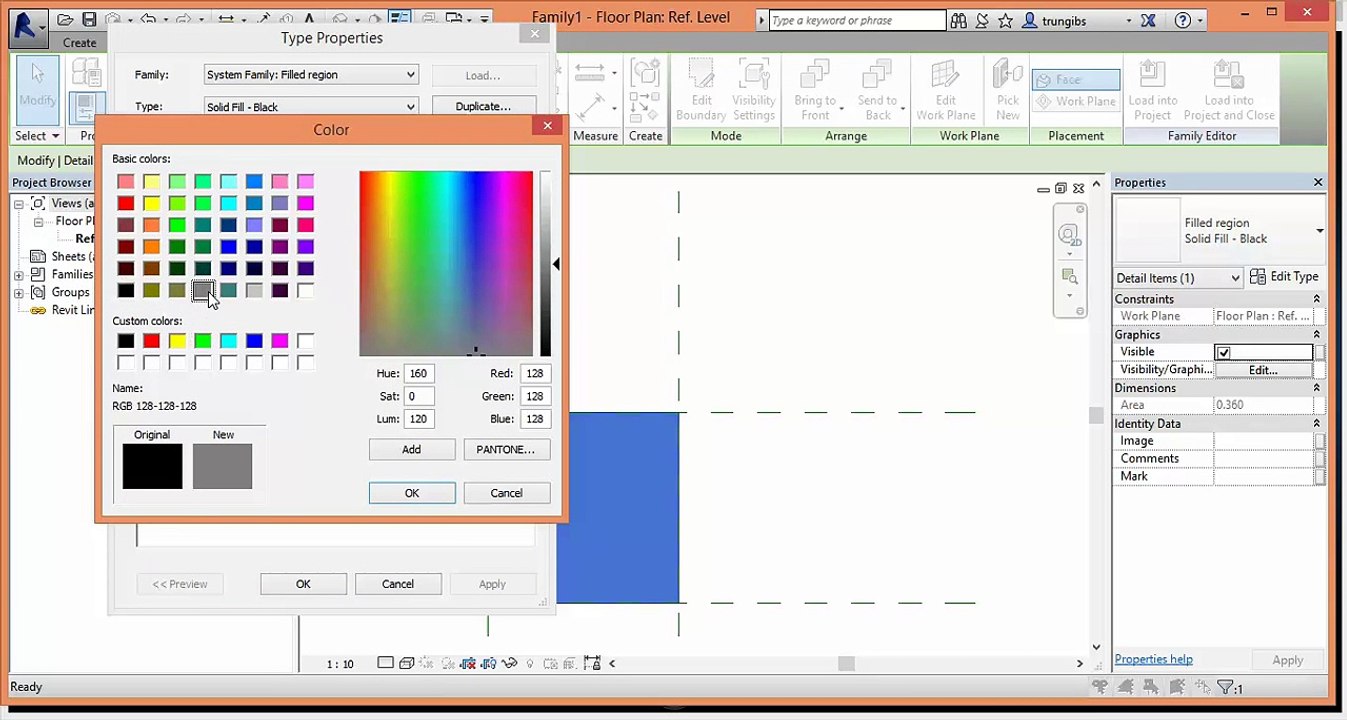Click Duplicate... in Type Properties
This screenshot has width=1347, height=720.
click(x=483, y=107)
